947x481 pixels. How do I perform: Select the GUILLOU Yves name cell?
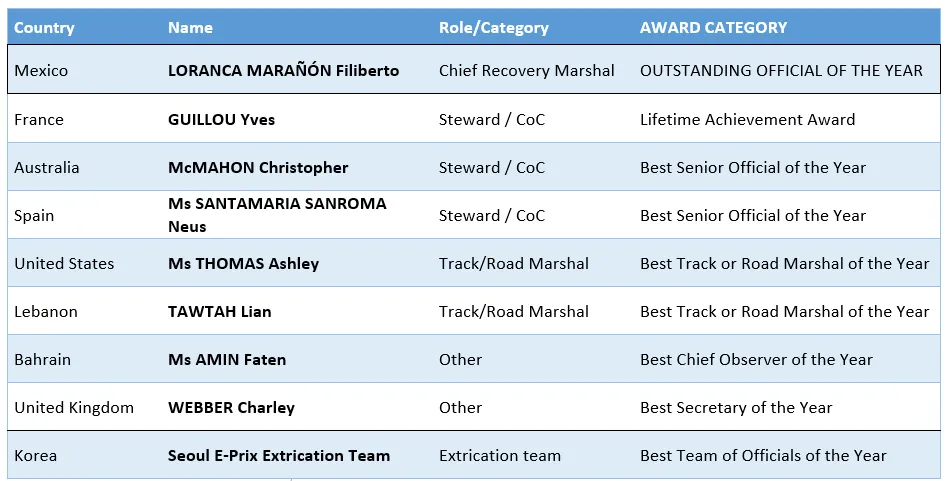pyautogui.click(x=221, y=120)
